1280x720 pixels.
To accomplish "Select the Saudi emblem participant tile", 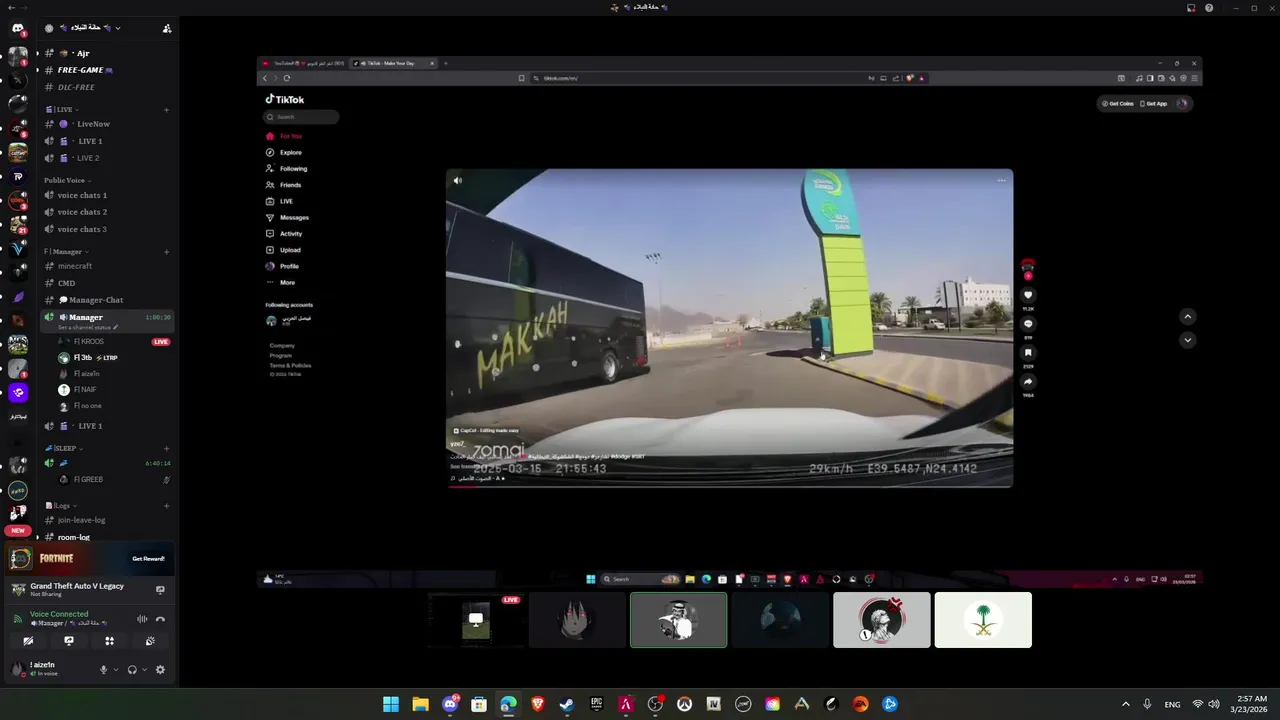I will tap(983, 620).
